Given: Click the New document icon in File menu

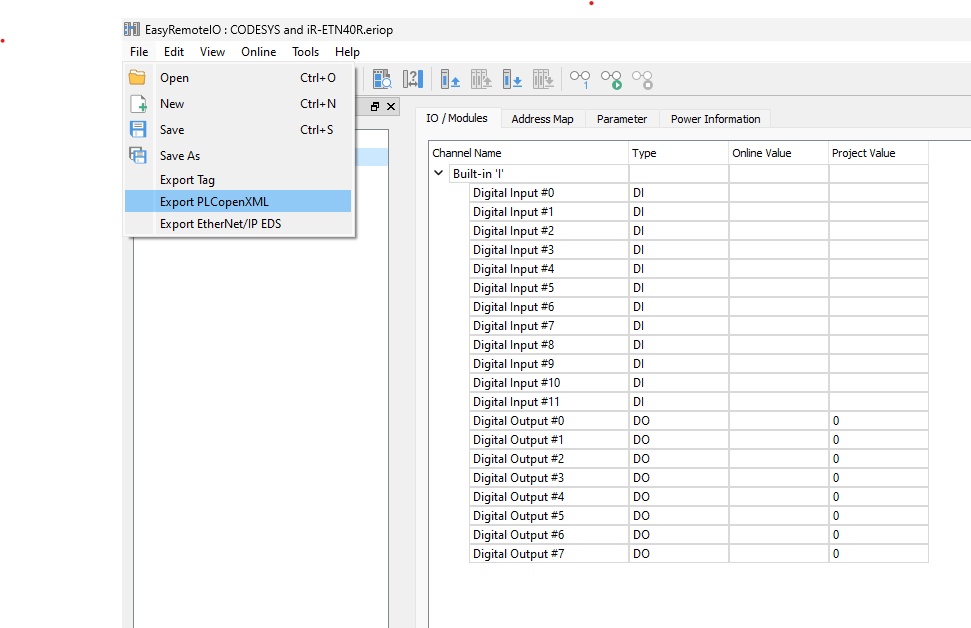Looking at the screenshot, I should pyautogui.click(x=138, y=103).
